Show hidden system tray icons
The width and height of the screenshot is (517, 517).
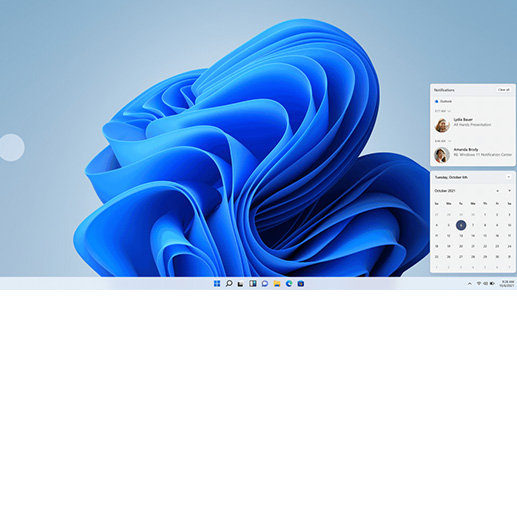tap(469, 284)
